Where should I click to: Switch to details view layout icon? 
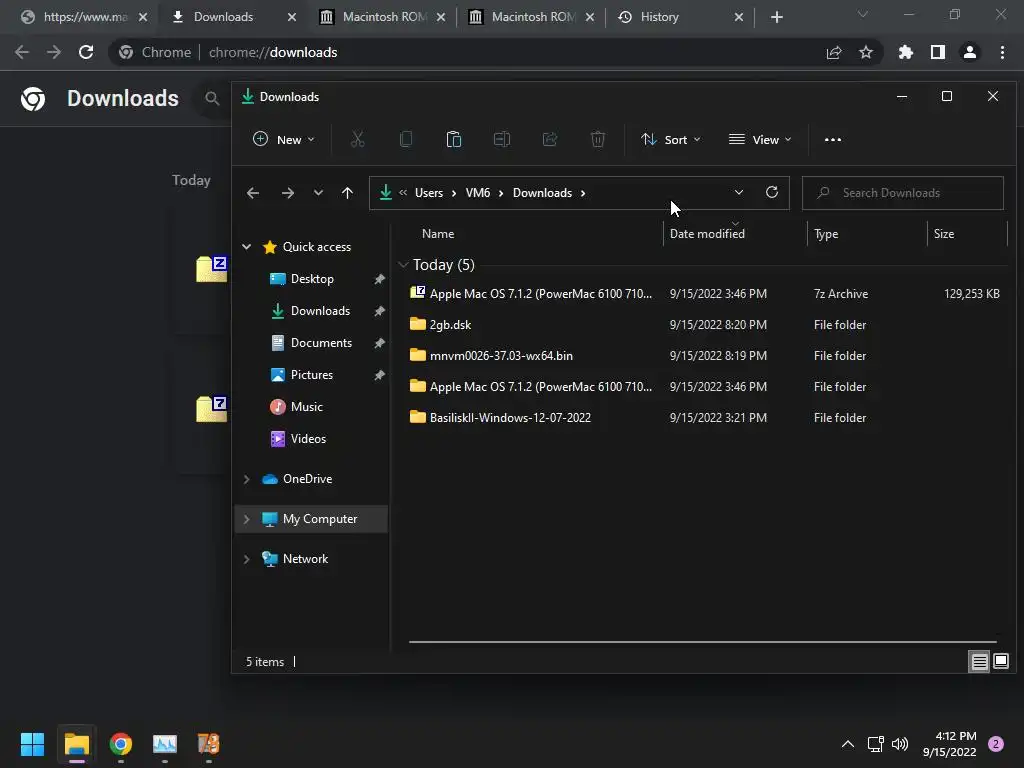tap(980, 662)
